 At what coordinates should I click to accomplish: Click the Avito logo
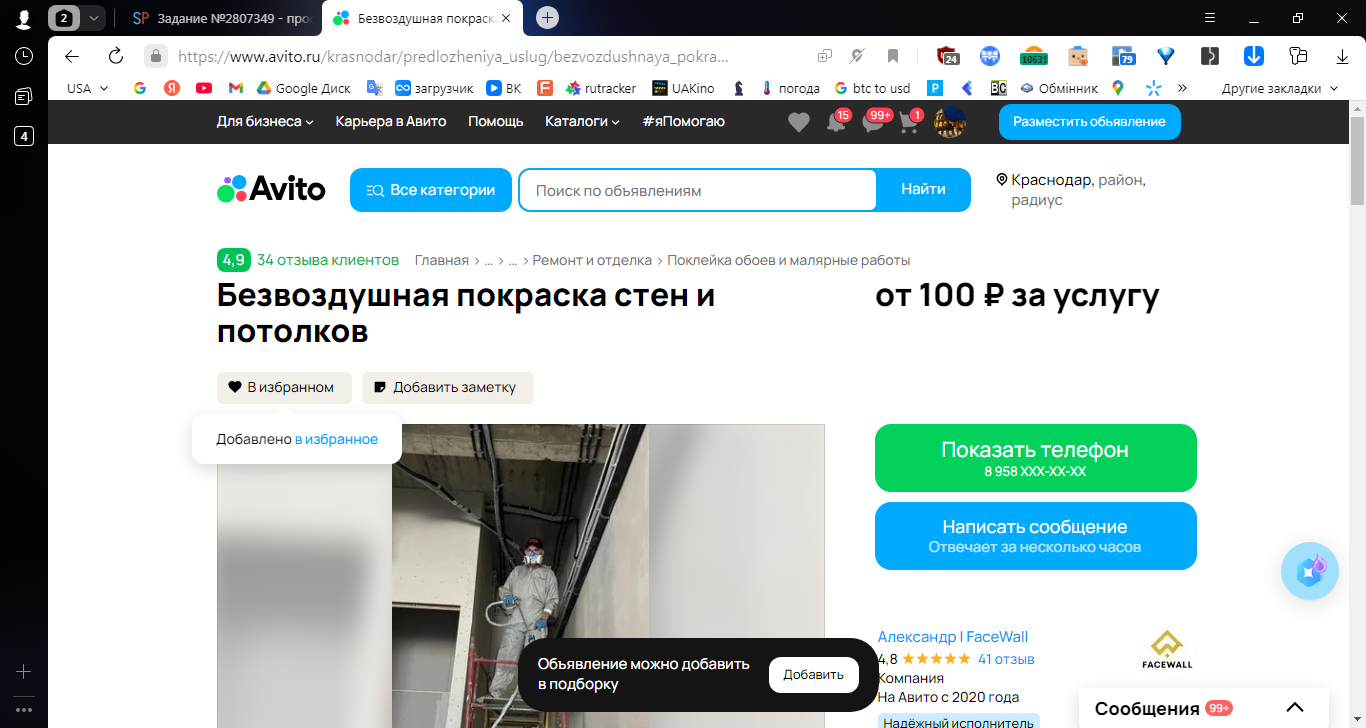pyautogui.click(x=271, y=189)
